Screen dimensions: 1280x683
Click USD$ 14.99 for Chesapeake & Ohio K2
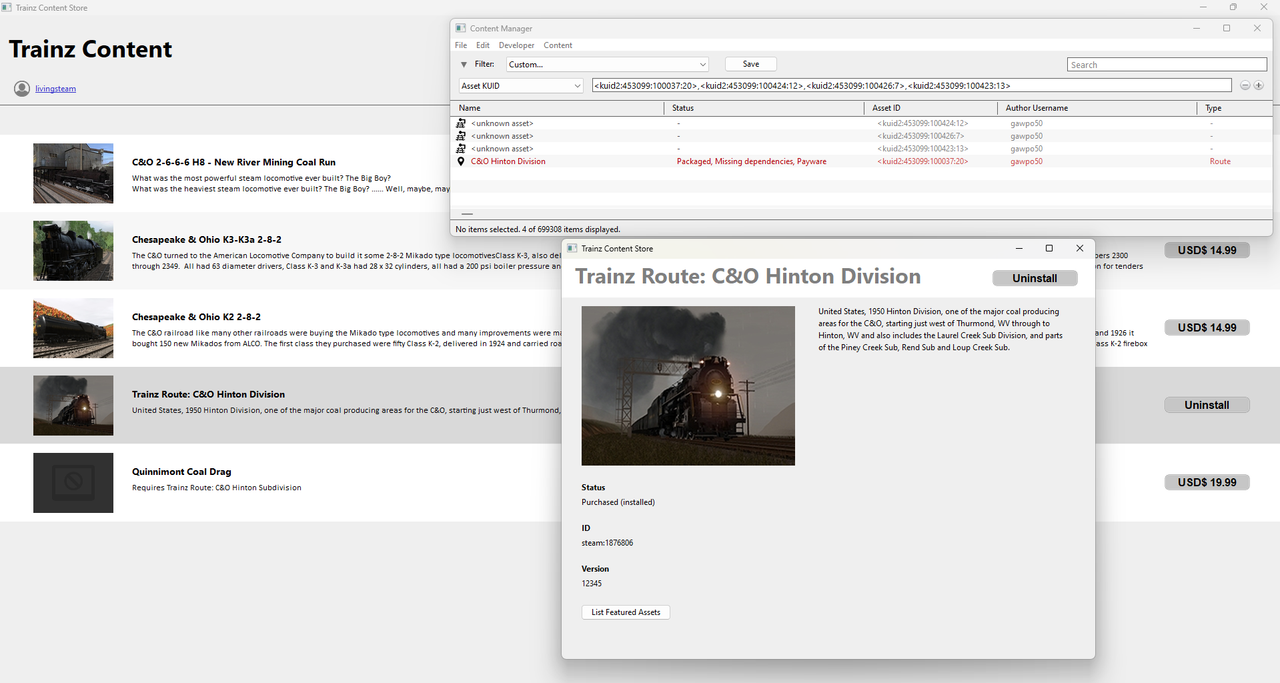point(1207,328)
